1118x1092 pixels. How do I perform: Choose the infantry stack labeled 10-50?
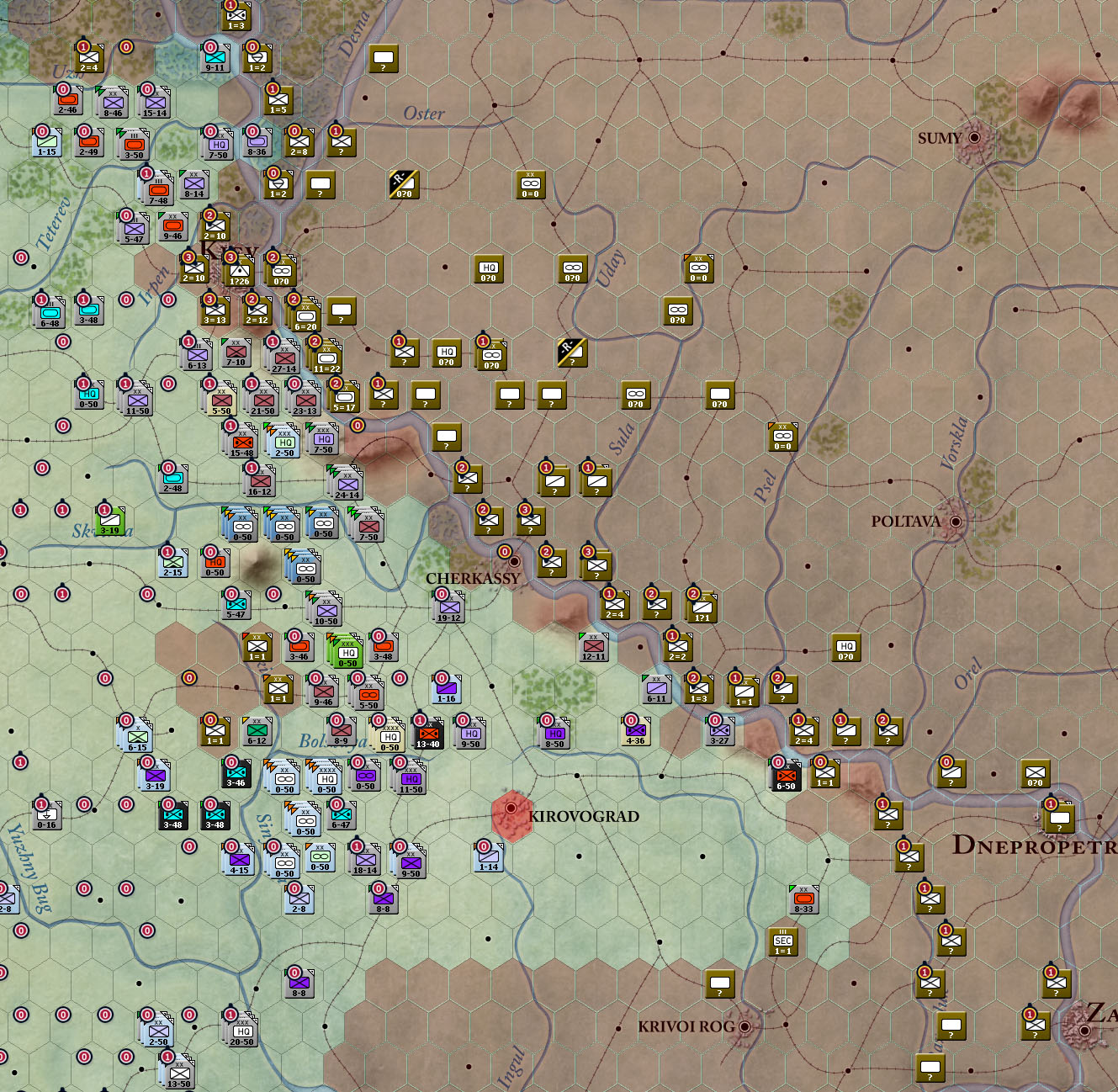click(326, 608)
